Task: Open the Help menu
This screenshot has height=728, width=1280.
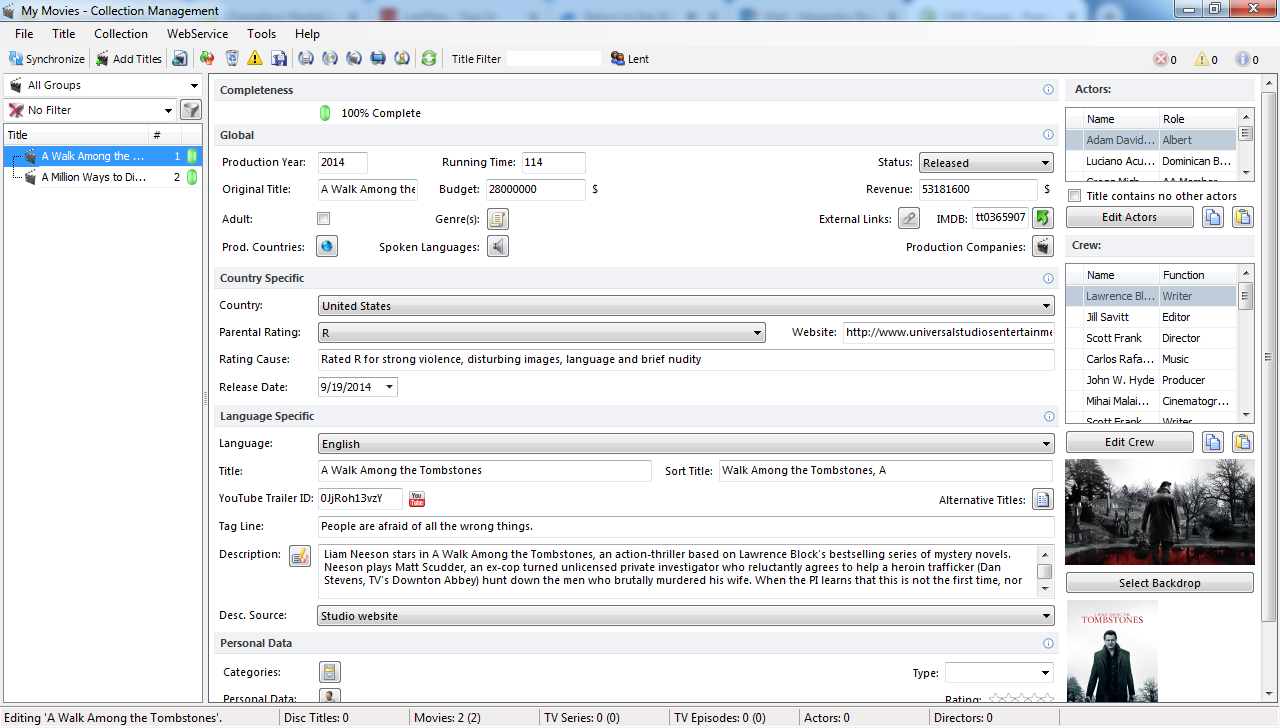Action: click(307, 34)
